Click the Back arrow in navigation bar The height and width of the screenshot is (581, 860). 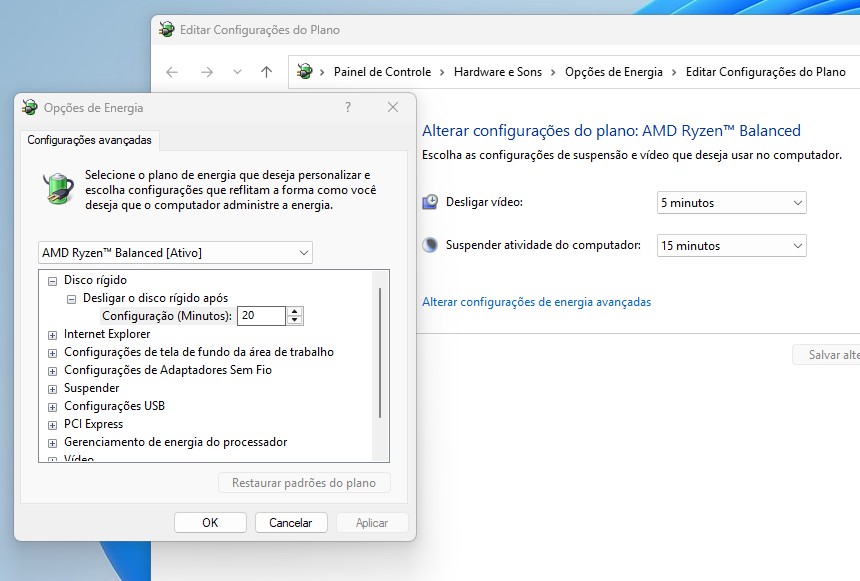[x=172, y=72]
